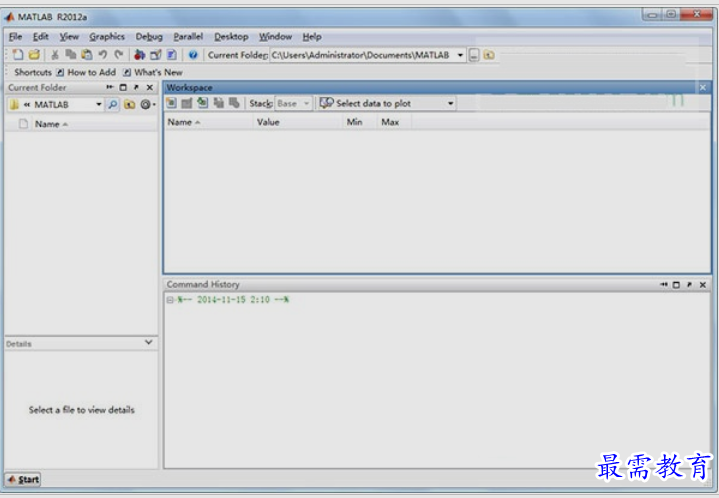Expand the Current Folder path dropdown

pos(460,55)
